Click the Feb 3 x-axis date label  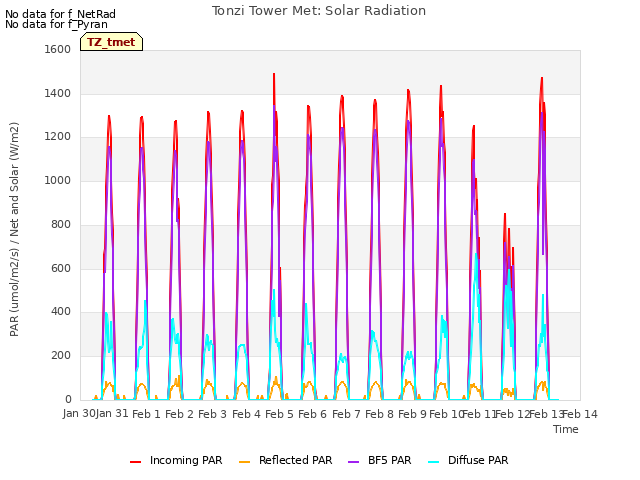click(212, 414)
